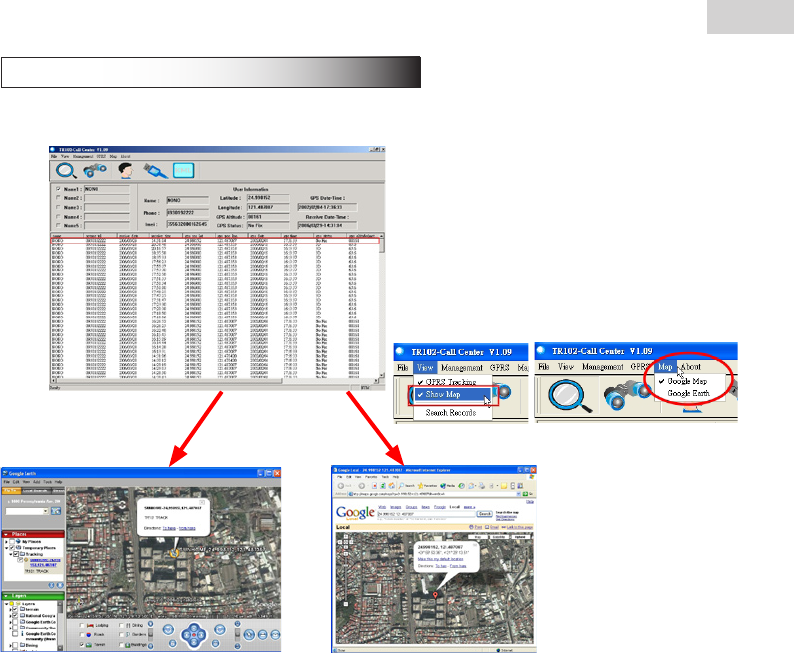Collapse Layers panel header arrow in Google Earth
Viewport: 794px width, 653px height.
pos(6,596)
